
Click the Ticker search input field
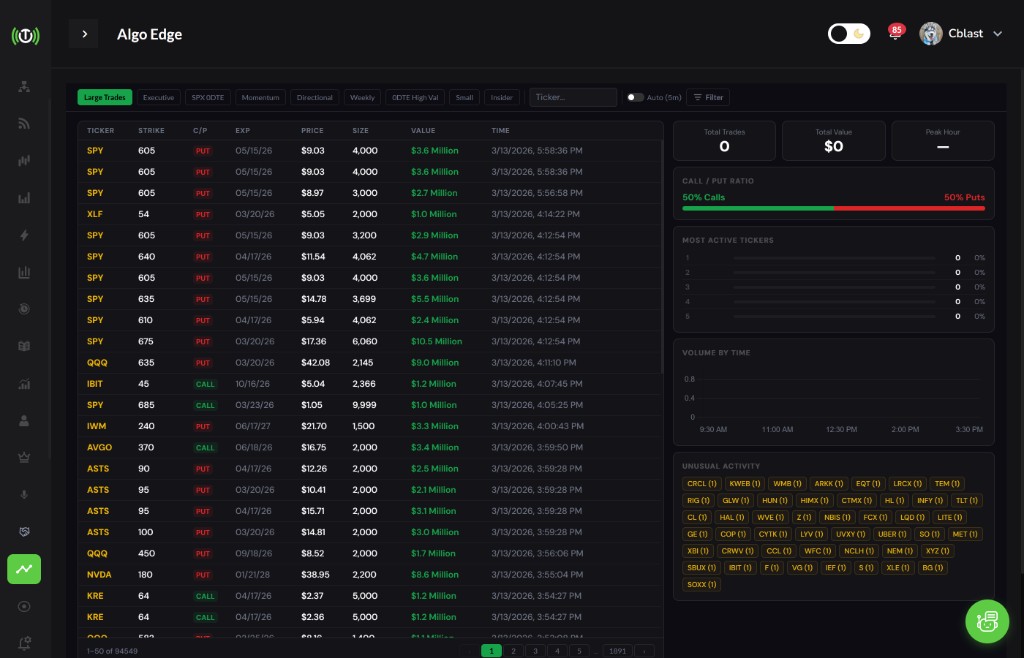[x=573, y=97]
